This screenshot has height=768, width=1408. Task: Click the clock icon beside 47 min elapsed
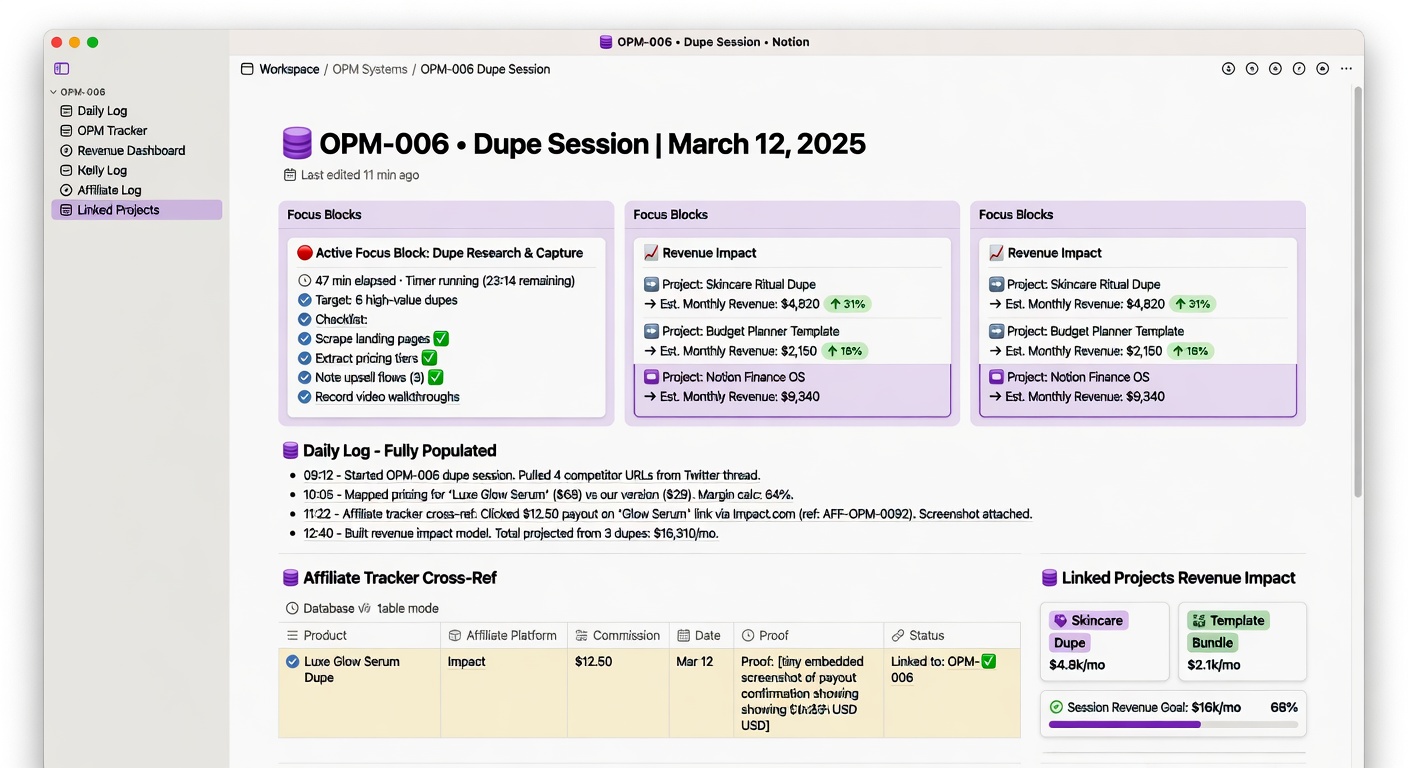pos(305,281)
